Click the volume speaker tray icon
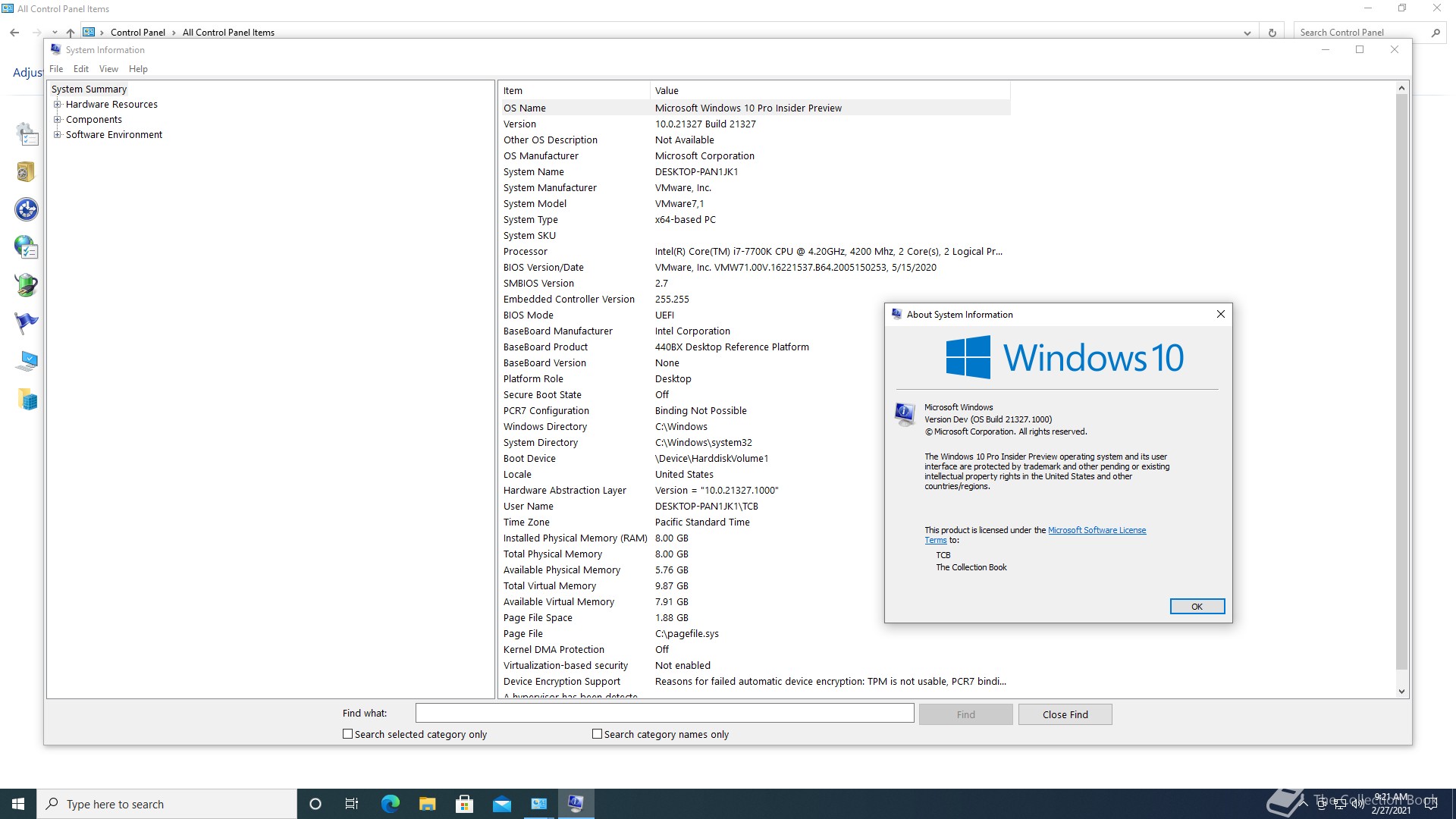The height and width of the screenshot is (819, 1456). click(1357, 804)
